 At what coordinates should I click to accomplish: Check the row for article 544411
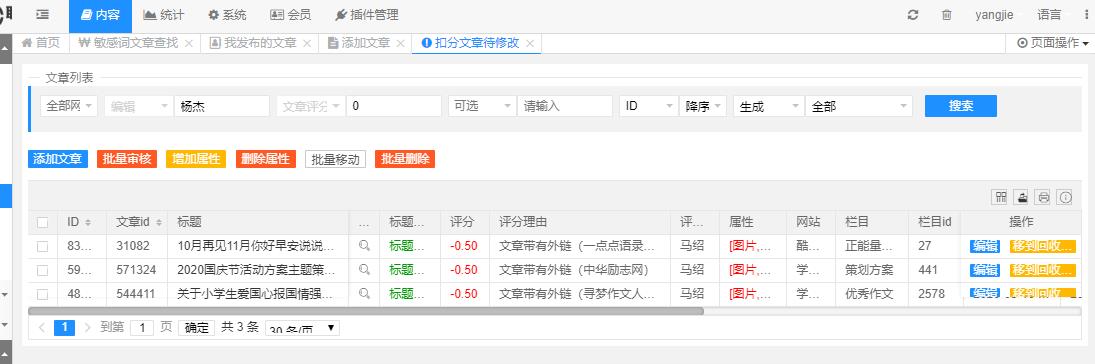click(43, 293)
